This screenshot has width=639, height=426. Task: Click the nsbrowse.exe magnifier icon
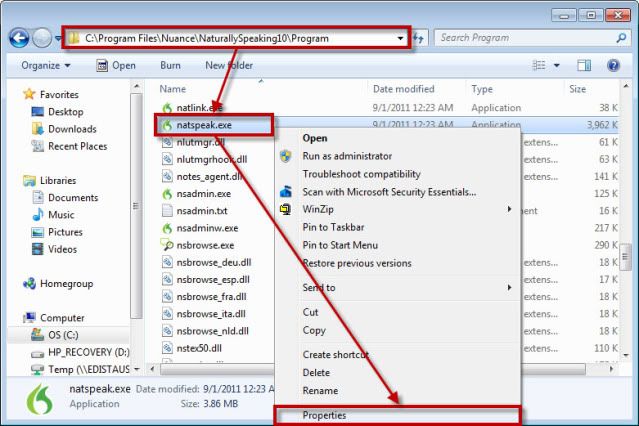167,245
